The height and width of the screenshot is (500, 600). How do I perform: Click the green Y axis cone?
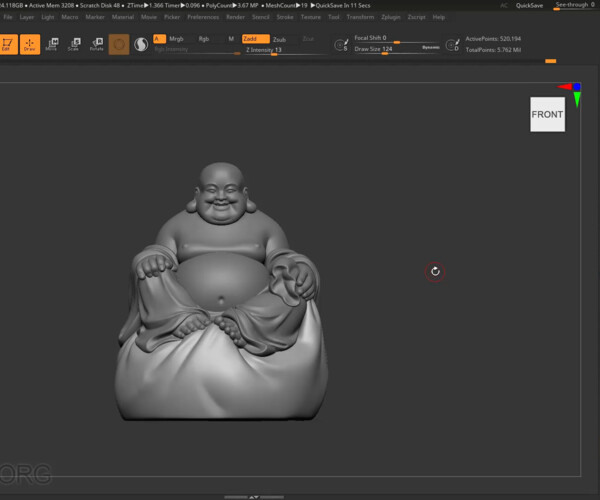[577, 100]
